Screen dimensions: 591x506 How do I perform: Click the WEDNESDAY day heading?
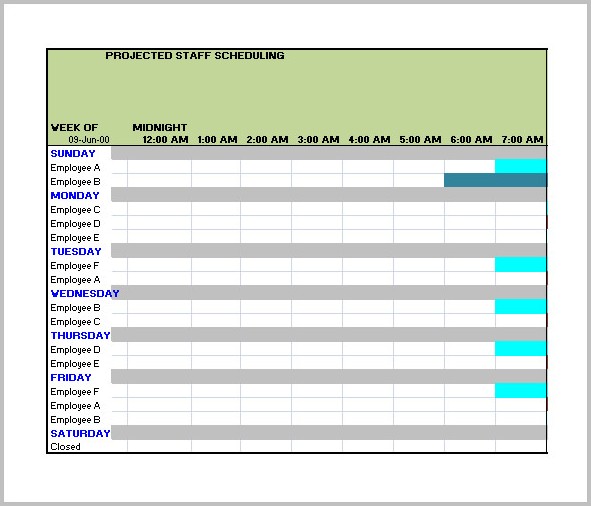pyautogui.click(x=85, y=293)
